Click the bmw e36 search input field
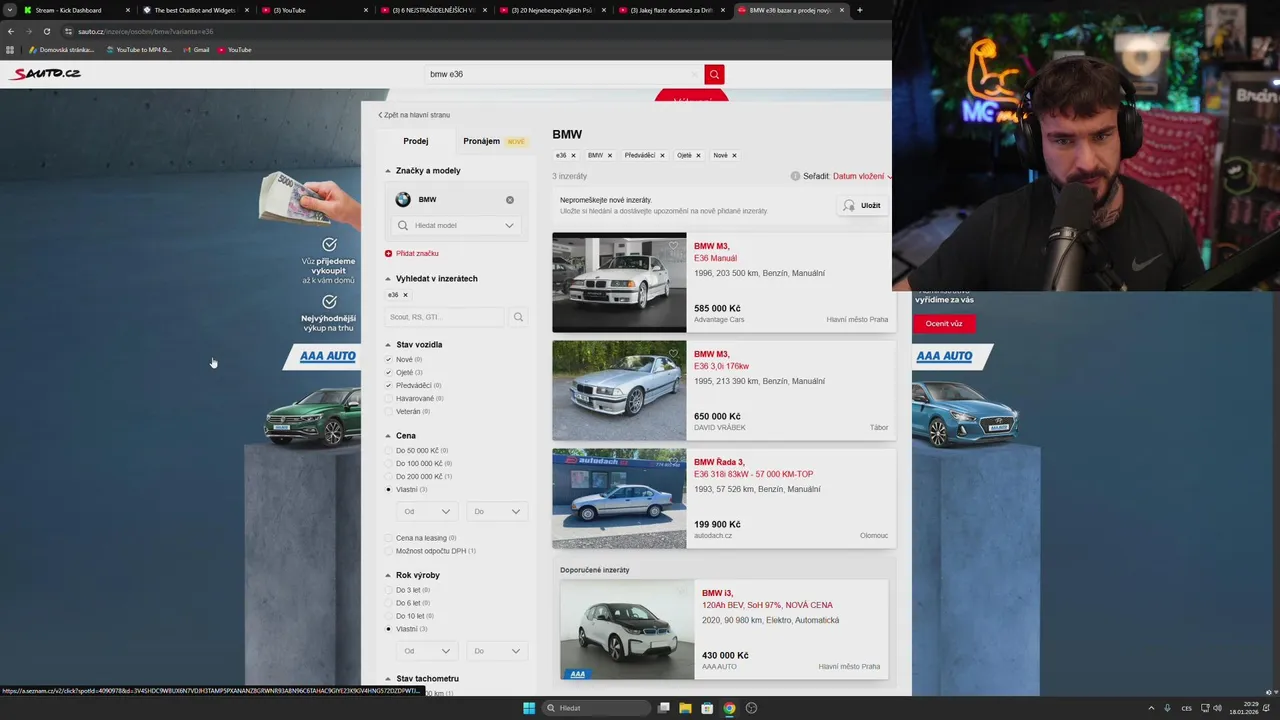1280x720 pixels. click(x=563, y=74)
